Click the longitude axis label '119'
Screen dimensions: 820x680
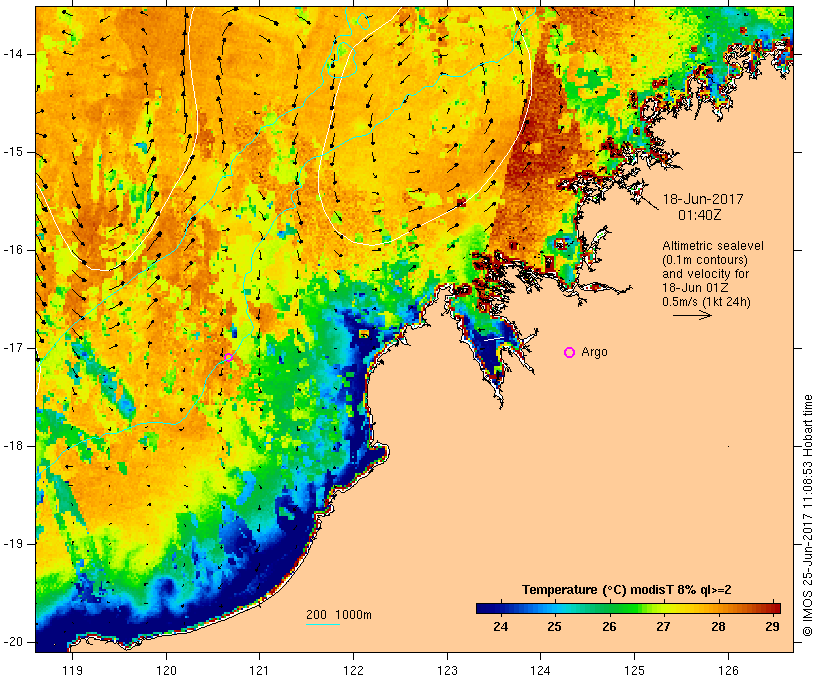click(x=72, y=670)
